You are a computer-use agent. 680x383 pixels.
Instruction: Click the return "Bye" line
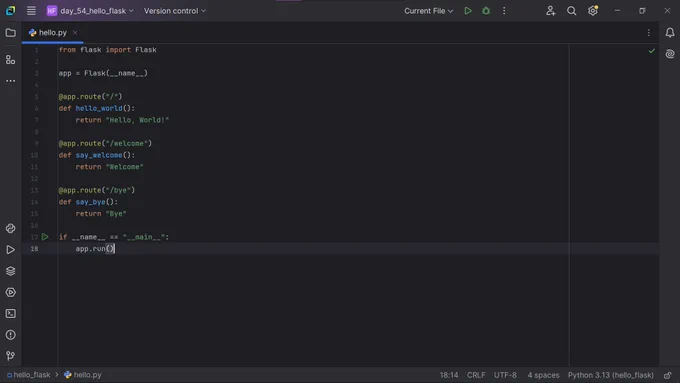click(101, 214)
